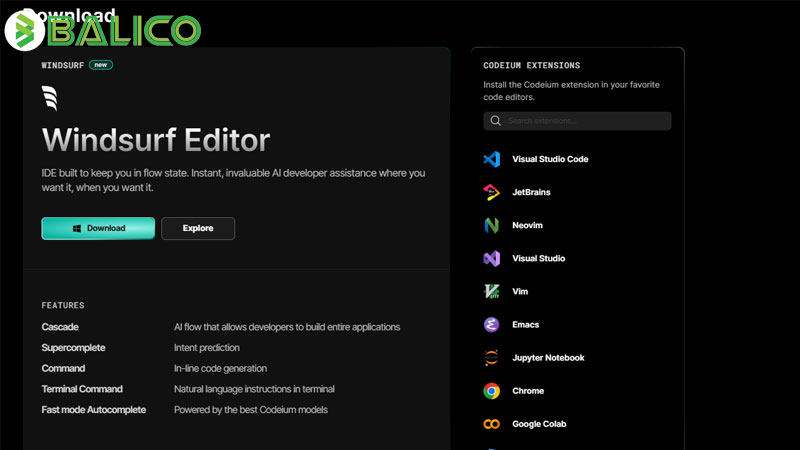Open the Jupyter Notebook extension link

(x=548, y=358)
